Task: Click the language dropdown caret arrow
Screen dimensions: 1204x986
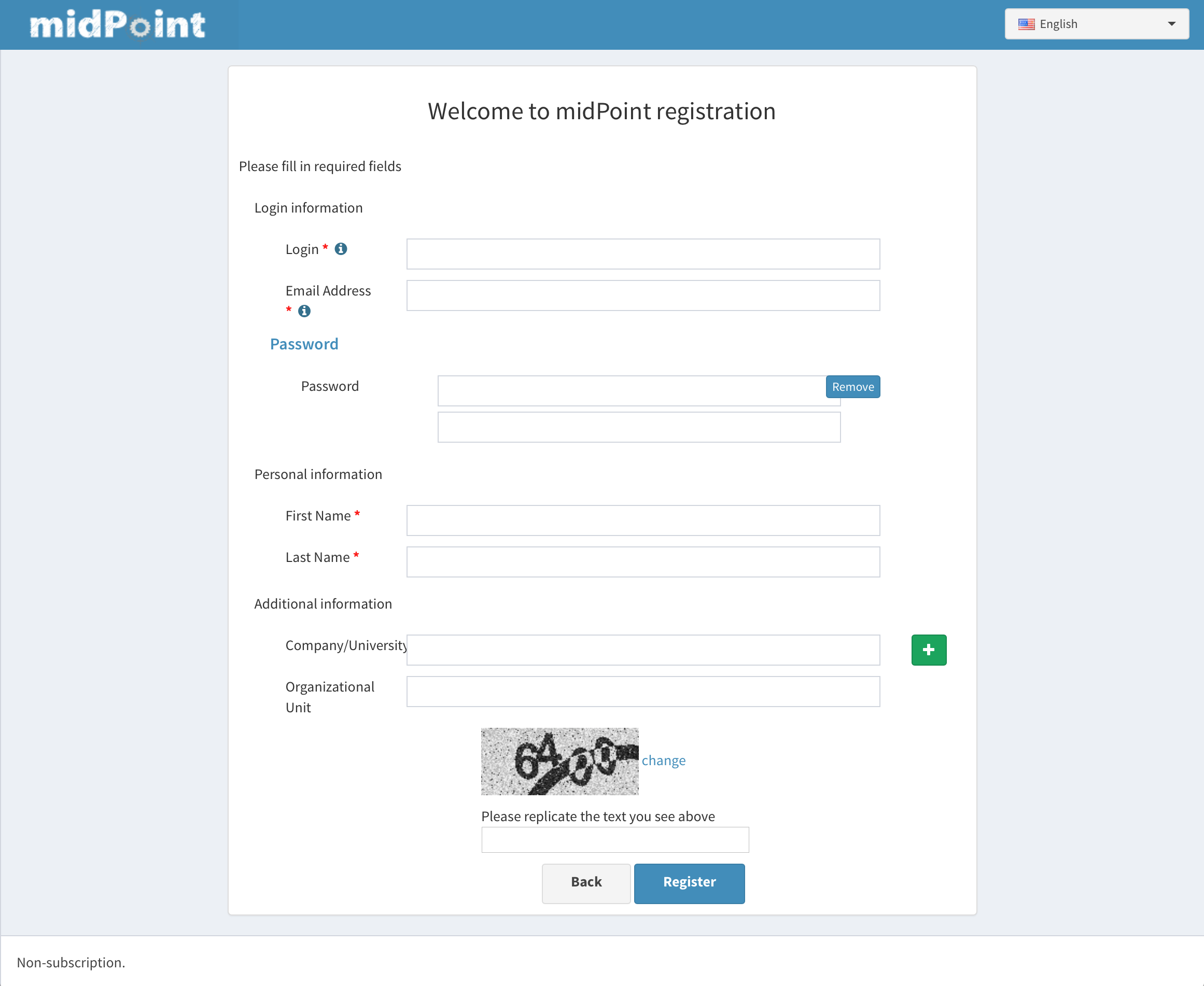Action: pos(1171,24)
